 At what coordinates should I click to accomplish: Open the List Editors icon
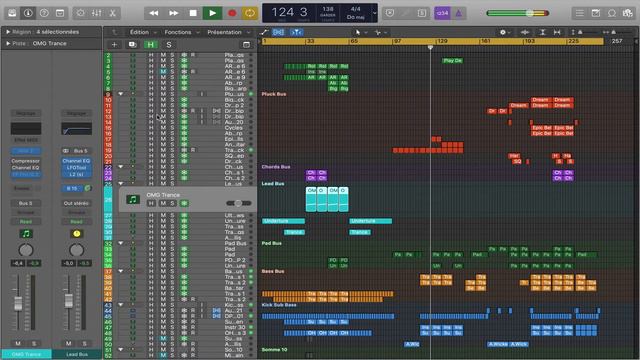(580, 13)
